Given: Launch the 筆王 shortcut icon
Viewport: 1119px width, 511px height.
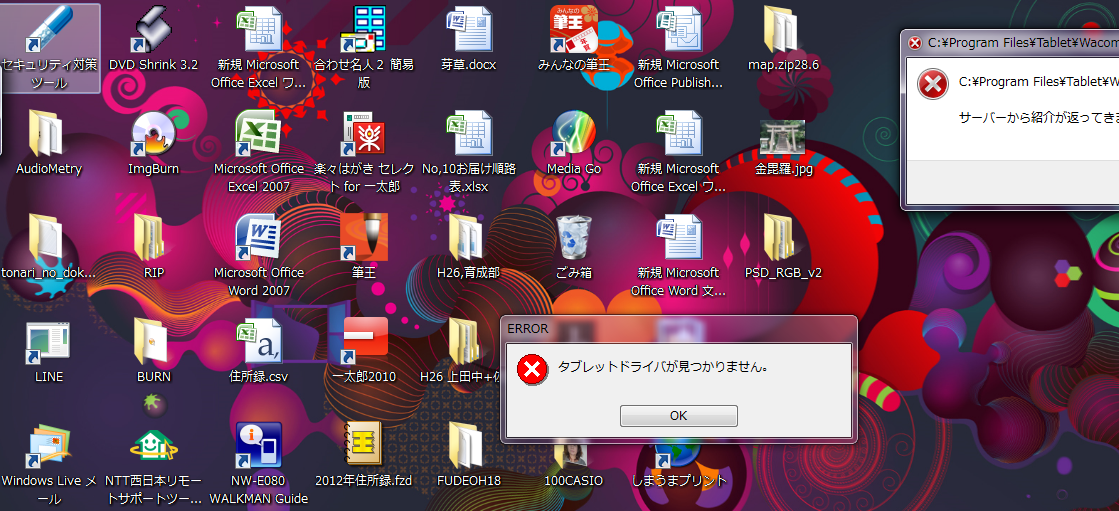Looking at the screenshot, I should [x=364, y=247].
